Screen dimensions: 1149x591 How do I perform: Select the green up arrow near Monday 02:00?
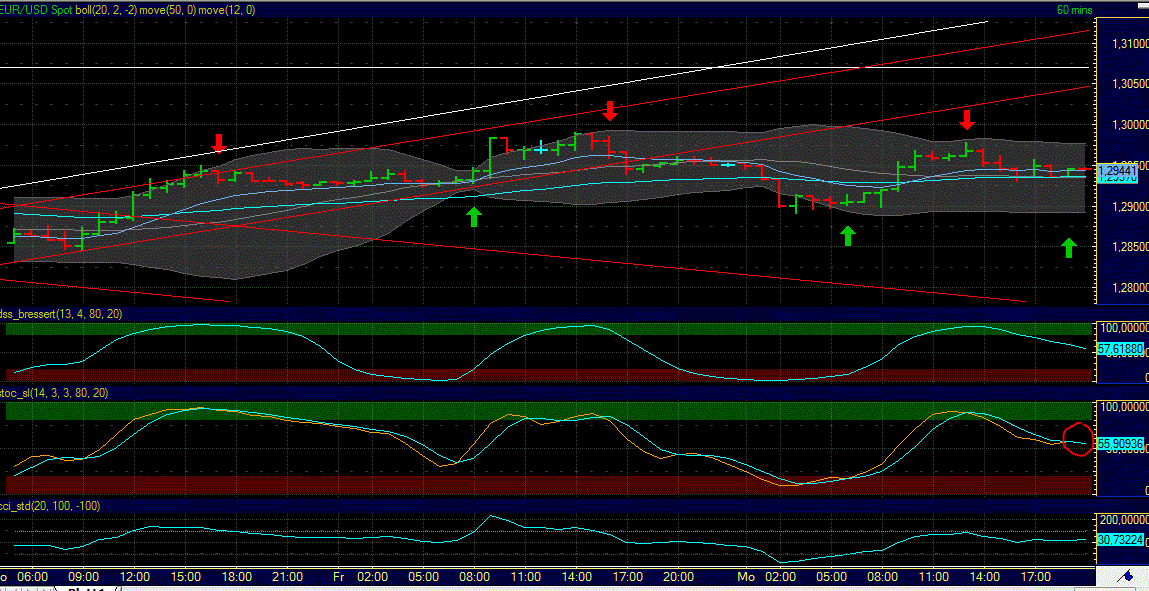[847, 235]
